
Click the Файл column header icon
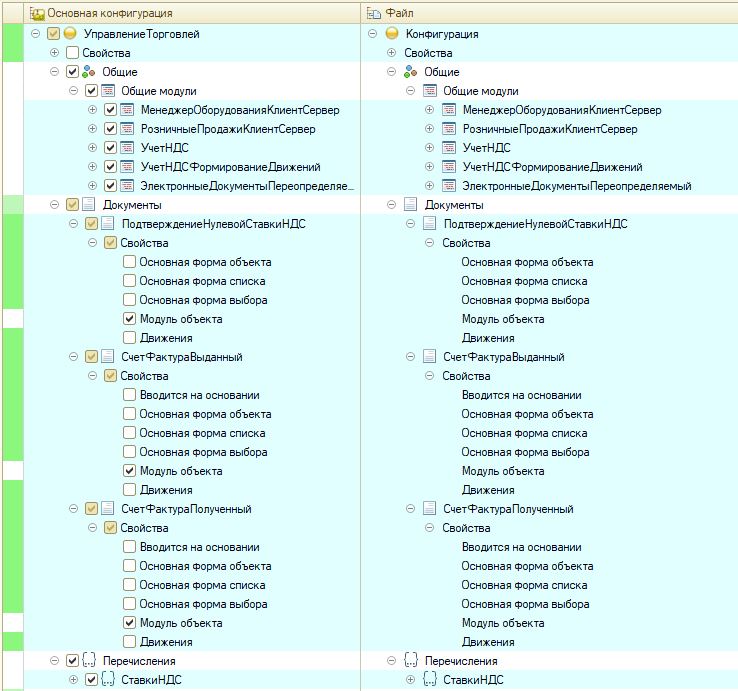pyautogui.click(x=374, y=13)
